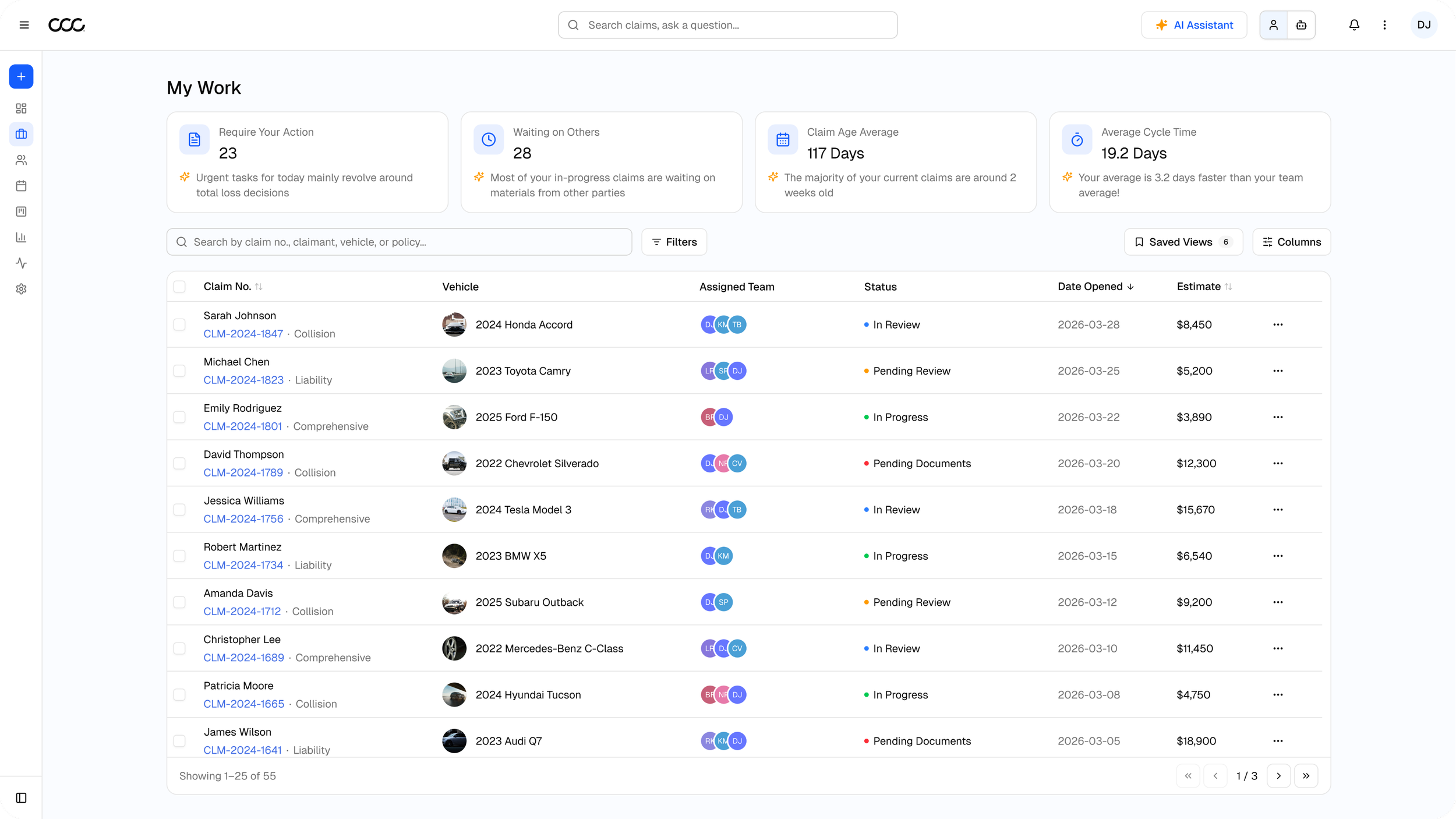
Task: Check the Amanda Davis row checkbox
Action: [179, 602]
